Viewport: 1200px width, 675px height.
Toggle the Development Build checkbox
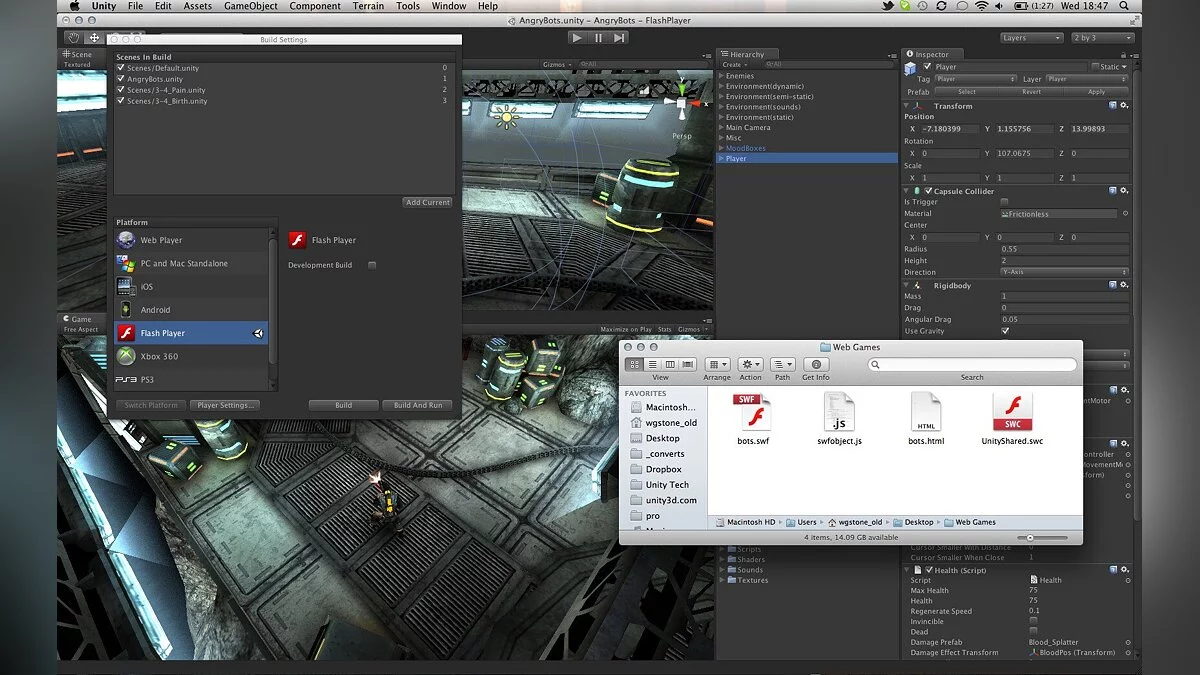pyautogui.click(x=372, y=265)
